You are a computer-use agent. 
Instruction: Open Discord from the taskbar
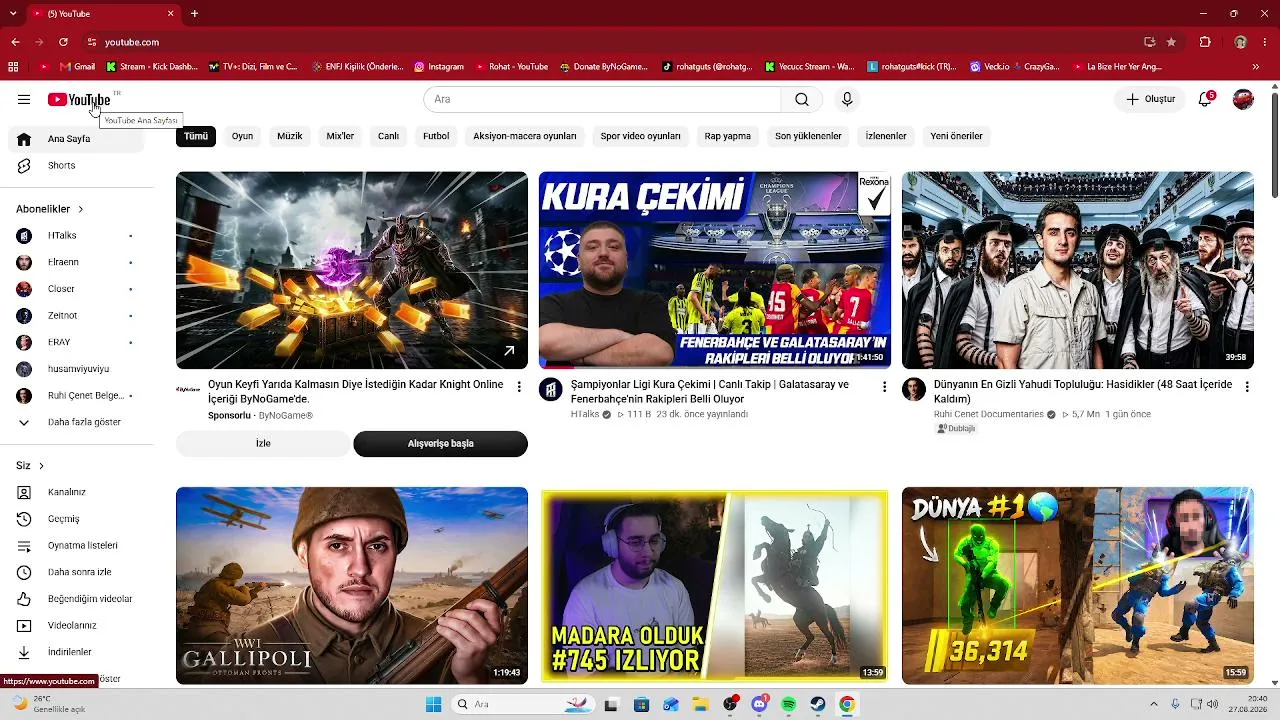point(759,704)
